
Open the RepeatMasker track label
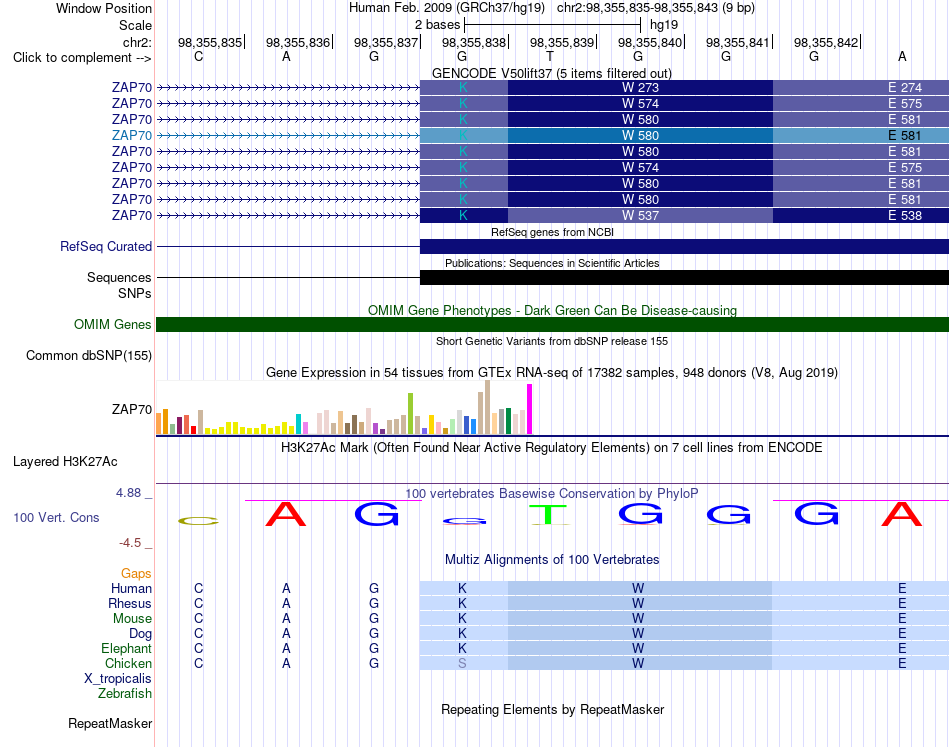pyautogui.click(x=110, y=723)
